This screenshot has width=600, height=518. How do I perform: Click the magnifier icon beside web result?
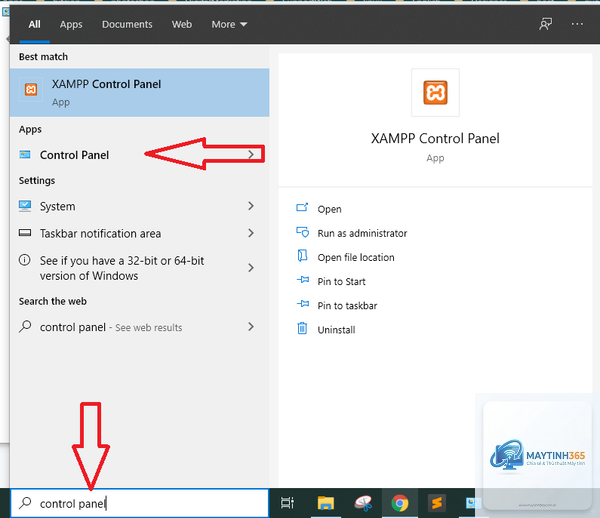[x=25, y=327]
